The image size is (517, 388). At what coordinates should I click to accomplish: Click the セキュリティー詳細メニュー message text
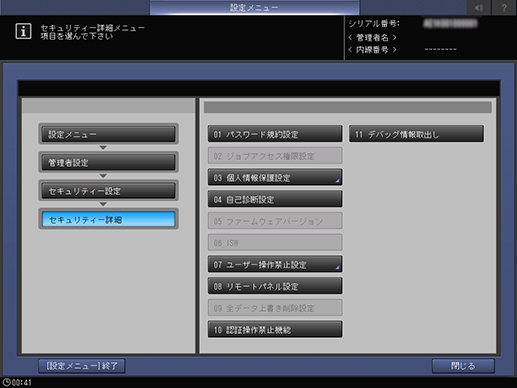pos(93,28)
